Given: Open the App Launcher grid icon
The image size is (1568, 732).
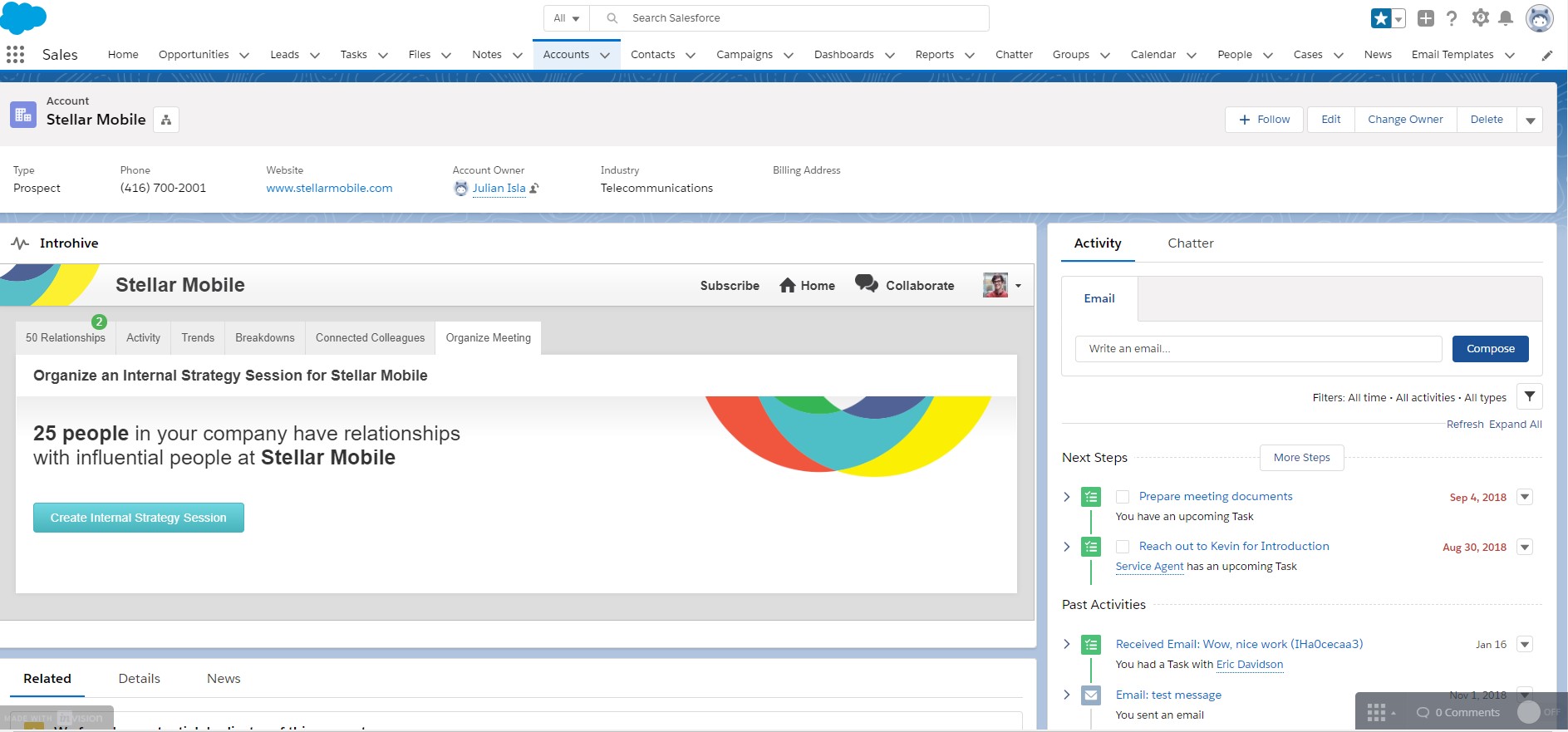Looking at the screenshot, I should pos(15,55).
